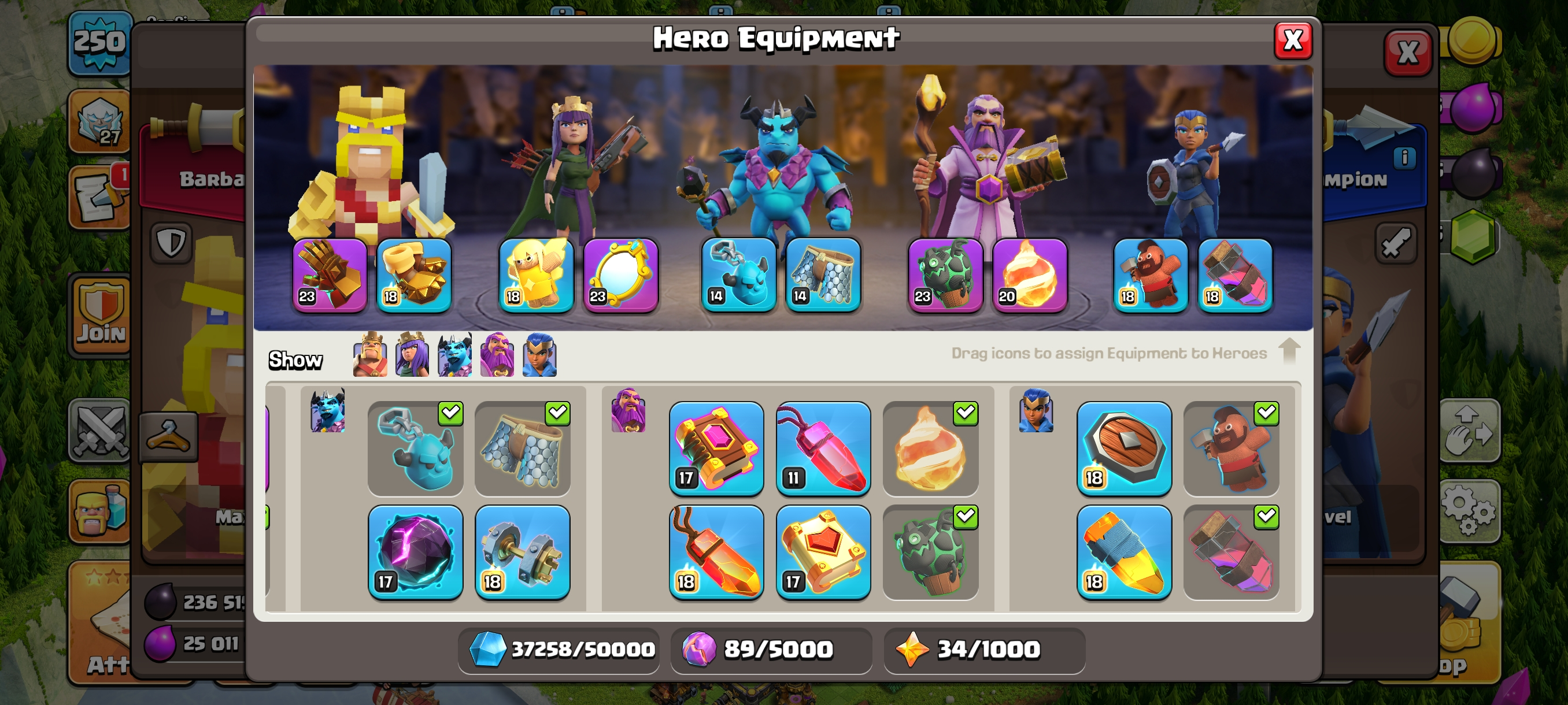The width and height of the screenshot is (1568, 705).
Task: Select the level 18 orange Rage Gem crystal
Action: coord(716,552)
